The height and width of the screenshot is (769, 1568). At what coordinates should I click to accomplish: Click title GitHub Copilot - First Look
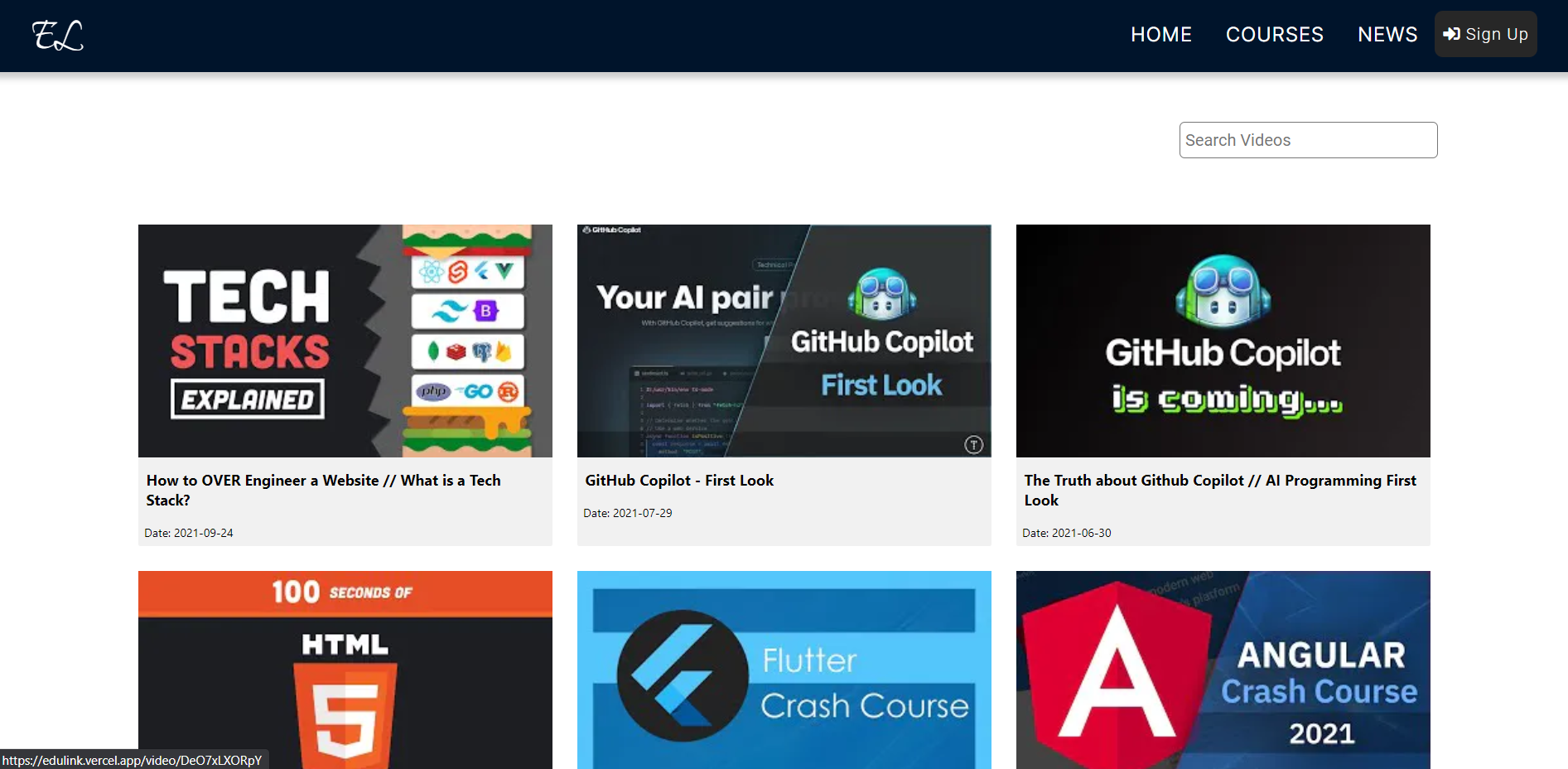click(x=679, y=481)
